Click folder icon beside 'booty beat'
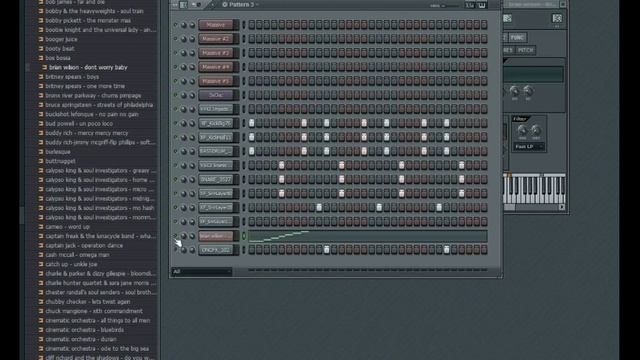Viewport: 640px width, 360px height. tap(41, 49)
